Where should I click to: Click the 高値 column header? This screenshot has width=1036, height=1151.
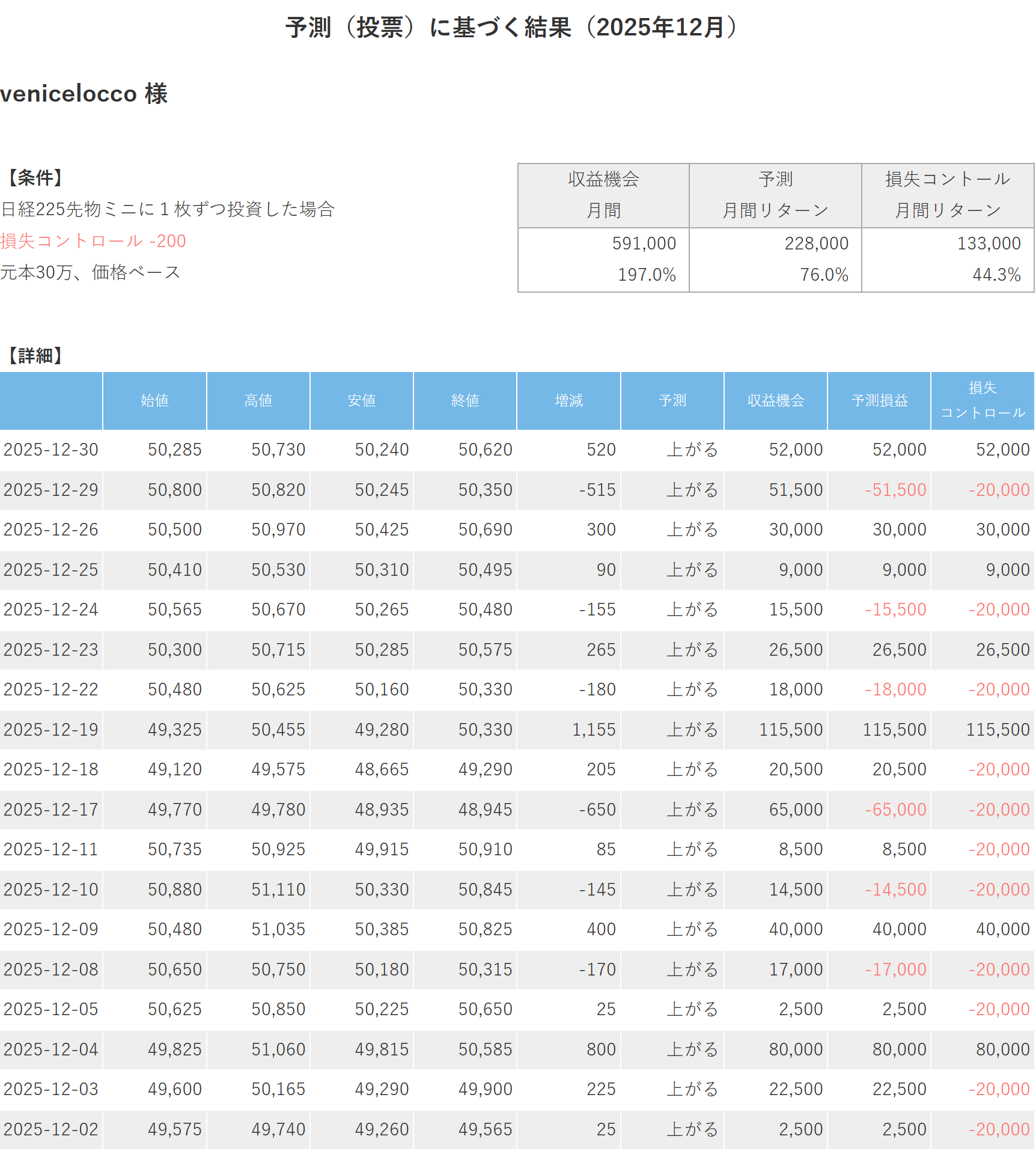(258, 400)
